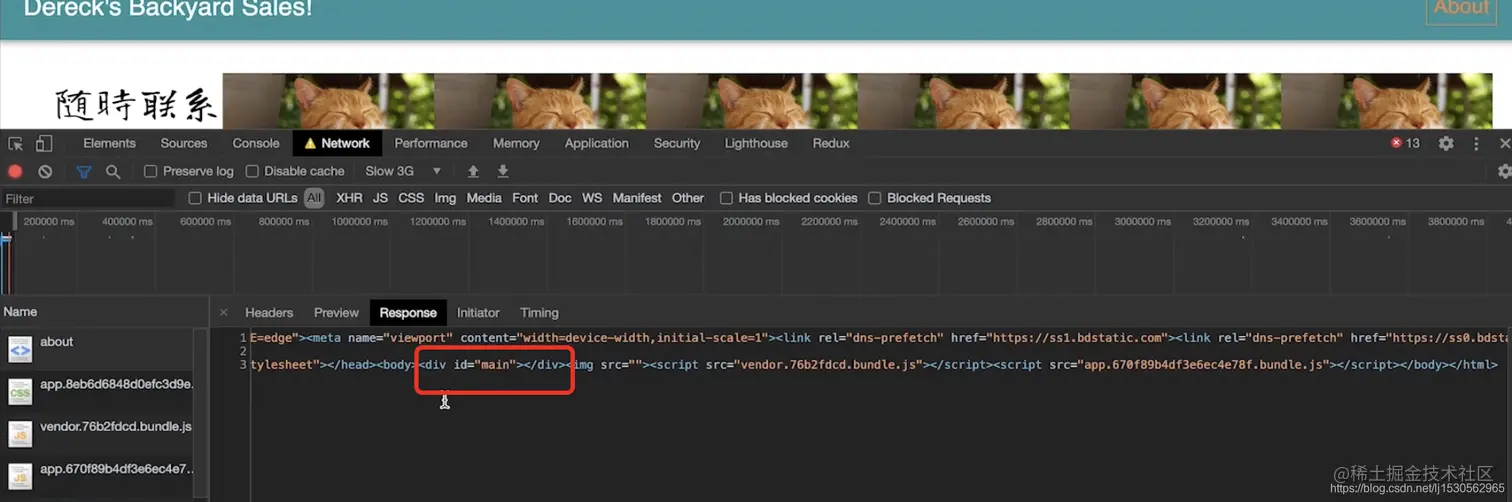1512x502 pixels.
Task: Filter requests by CSS
Action: (411, 198)
